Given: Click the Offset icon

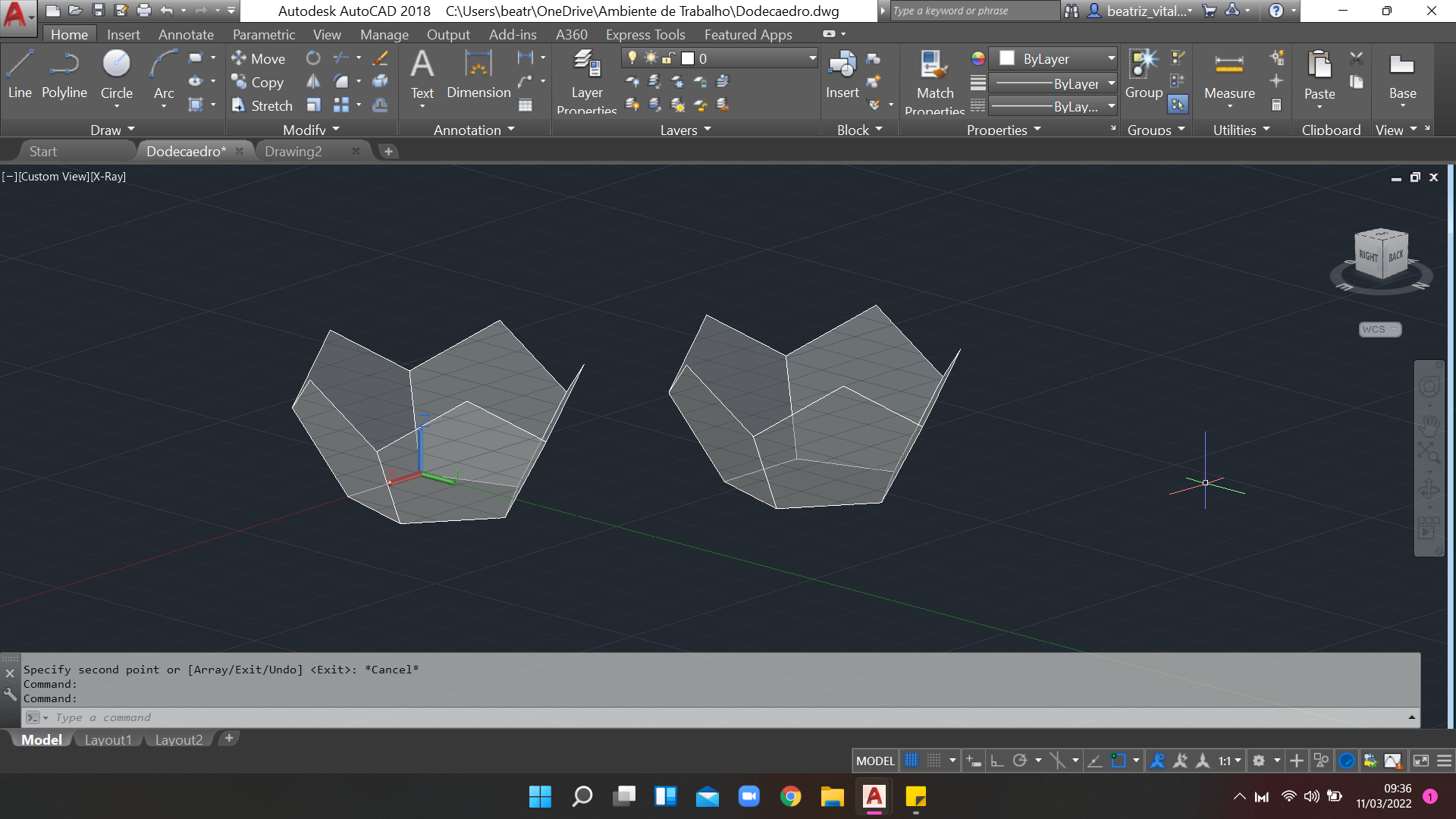Looking at the screenshot, I should point(380,105).
